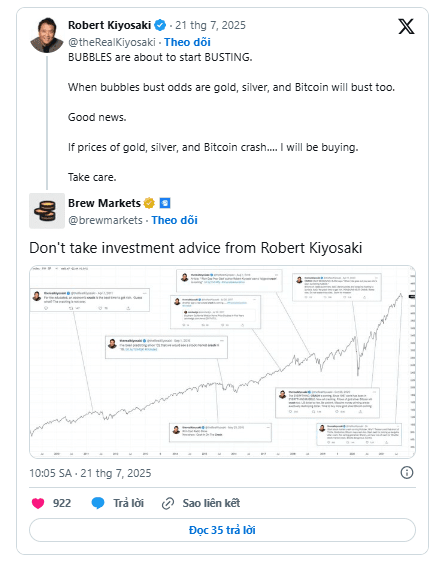This screenshot has width=439, height=567.
Task: Open the tweet info circle icon
Action: [x=407, y=473]
